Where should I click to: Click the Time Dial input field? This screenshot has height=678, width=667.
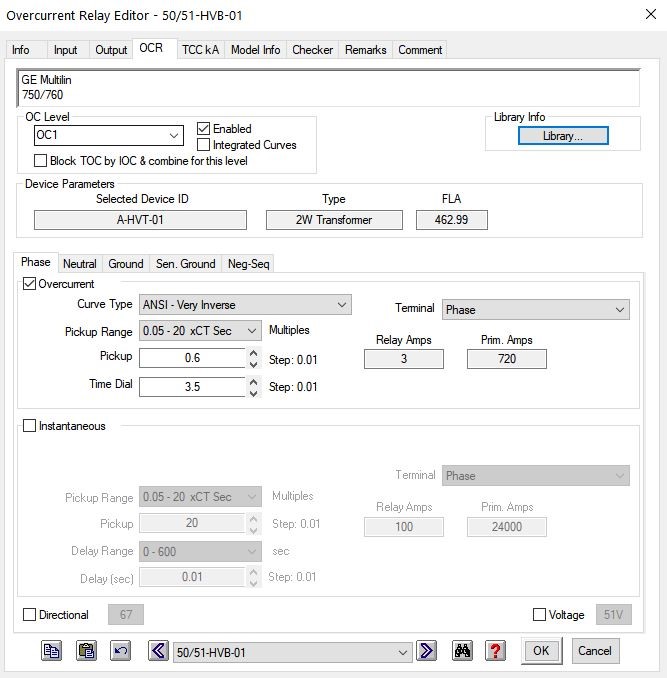click(x=192, y=387)
